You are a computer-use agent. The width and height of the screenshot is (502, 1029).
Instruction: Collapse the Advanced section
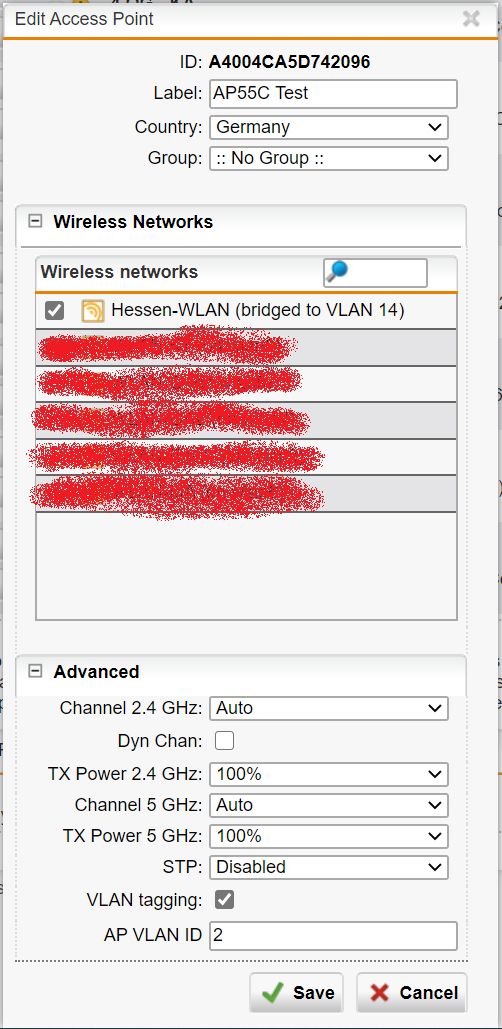(35, 671)
